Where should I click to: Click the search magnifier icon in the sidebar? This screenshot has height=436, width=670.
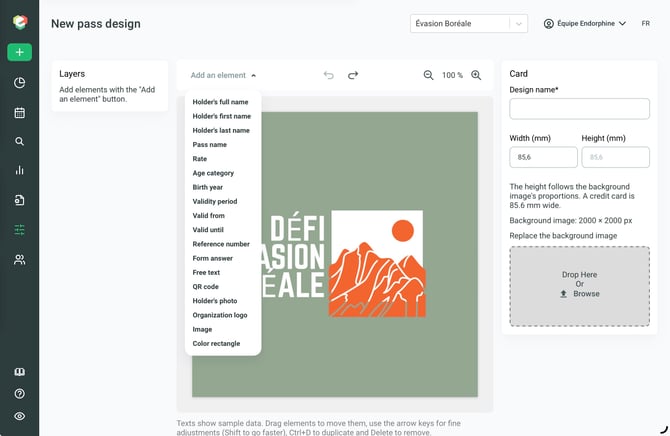pos(20,141)
